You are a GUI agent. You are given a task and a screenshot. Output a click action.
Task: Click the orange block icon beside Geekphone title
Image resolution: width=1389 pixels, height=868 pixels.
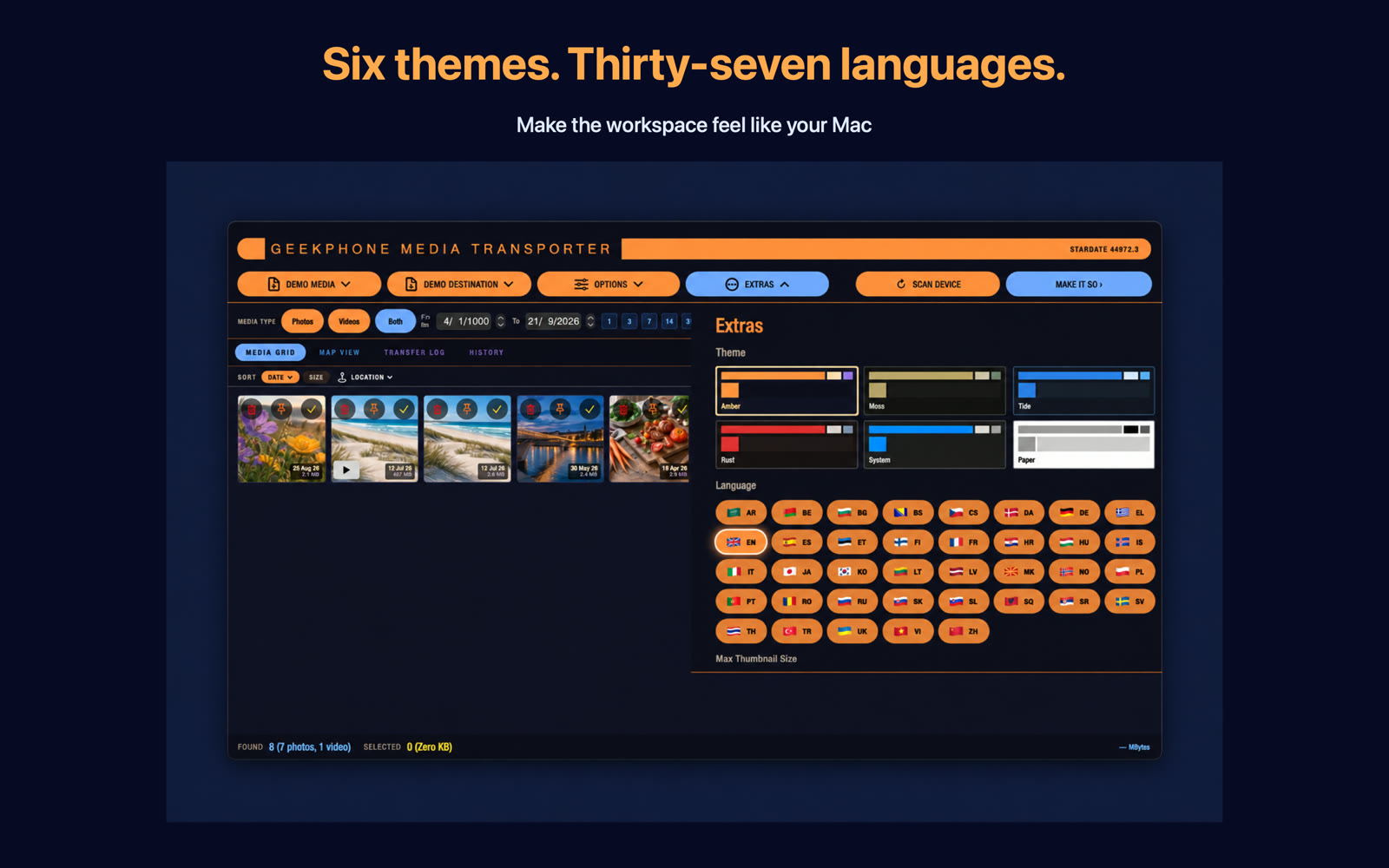pyautogui.click(x=252, y=249)
